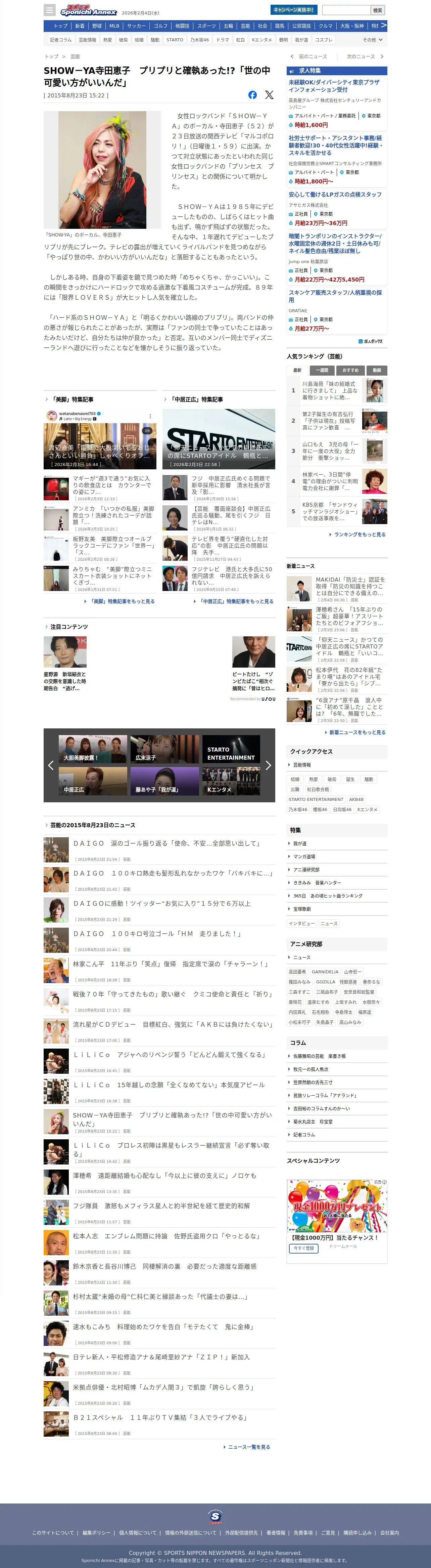Open サッカー in the main navigation

click(136, 26)
